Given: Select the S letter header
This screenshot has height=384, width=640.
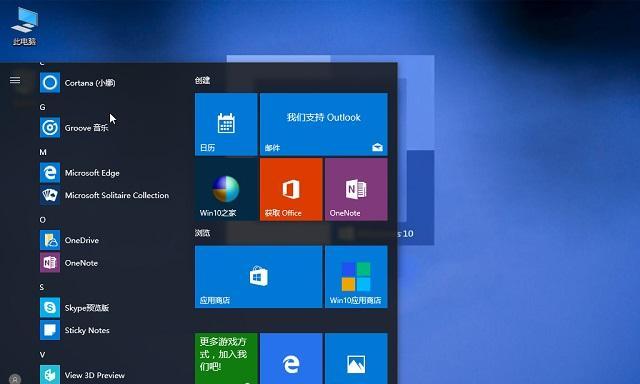Looking at the screenshot, I should pos(42,287).
